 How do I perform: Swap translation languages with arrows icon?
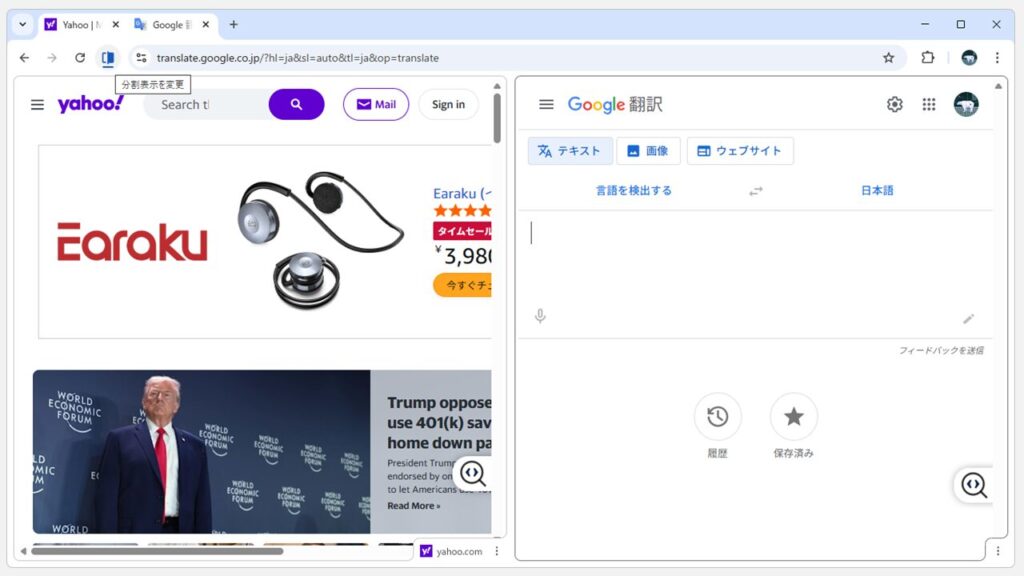coord(756,190)
